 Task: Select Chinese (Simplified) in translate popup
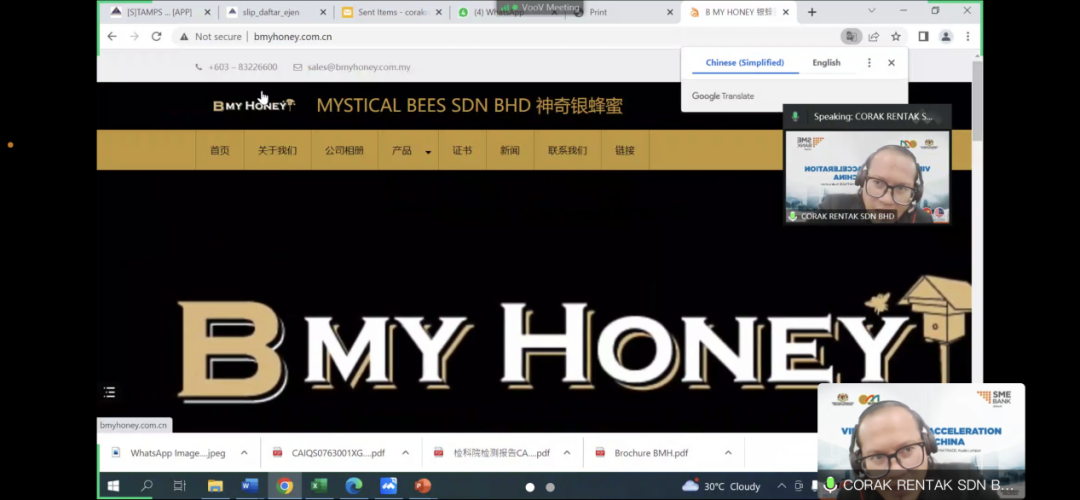click(x=745, y=63)
